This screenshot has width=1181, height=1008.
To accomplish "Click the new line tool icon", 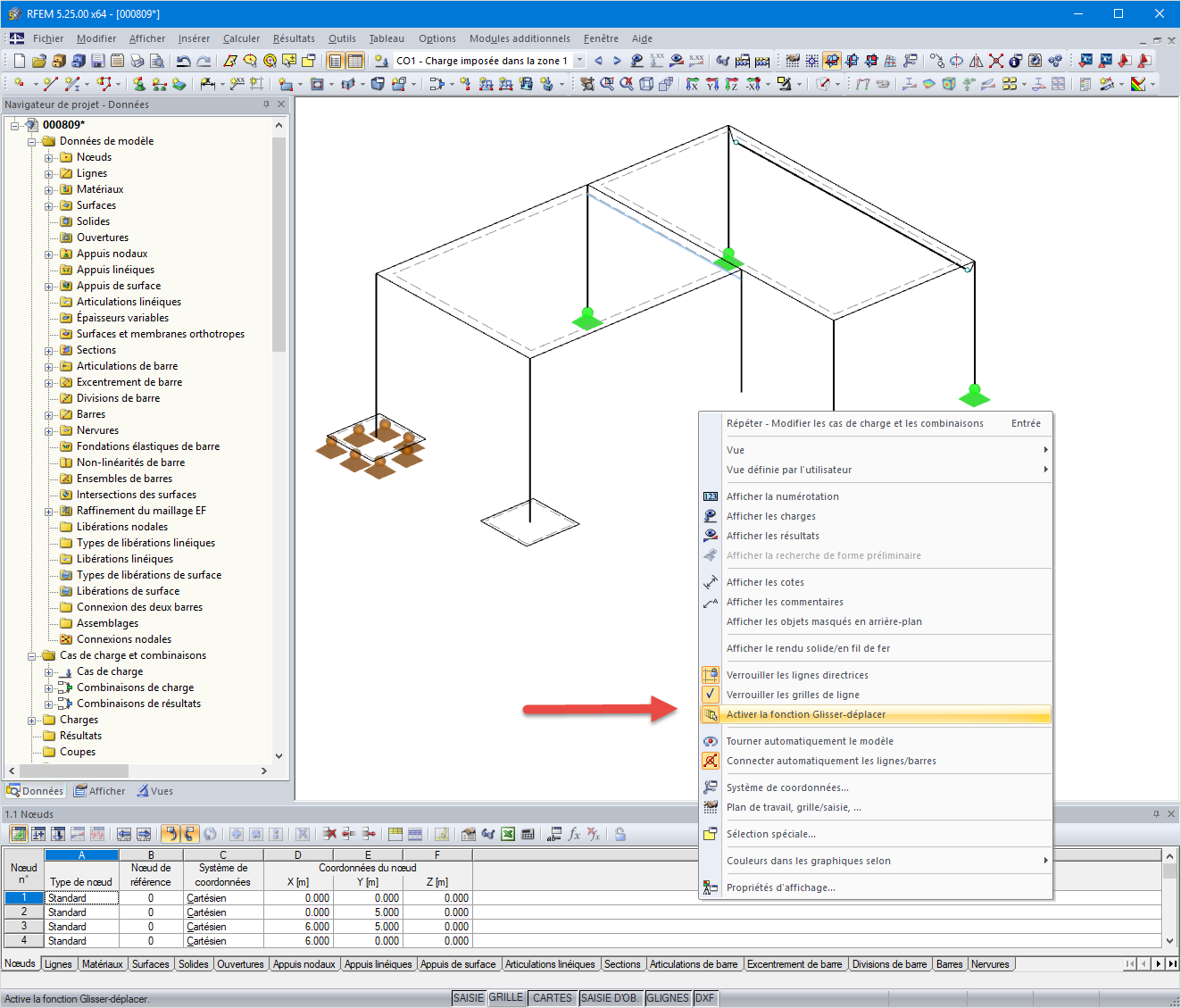I will pyautogui.click(x=51, y=84).
